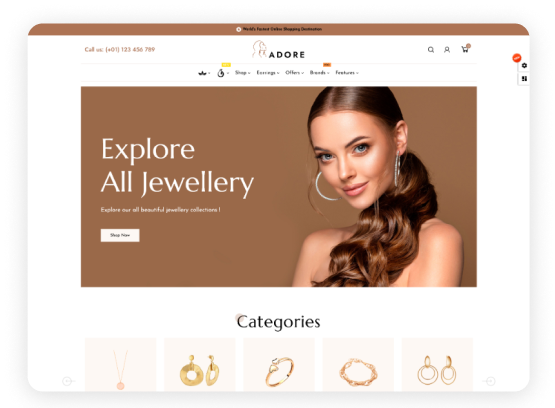
Task: Open the search magnifier icon
Action: pyautogui.click(x=431, y=50)
